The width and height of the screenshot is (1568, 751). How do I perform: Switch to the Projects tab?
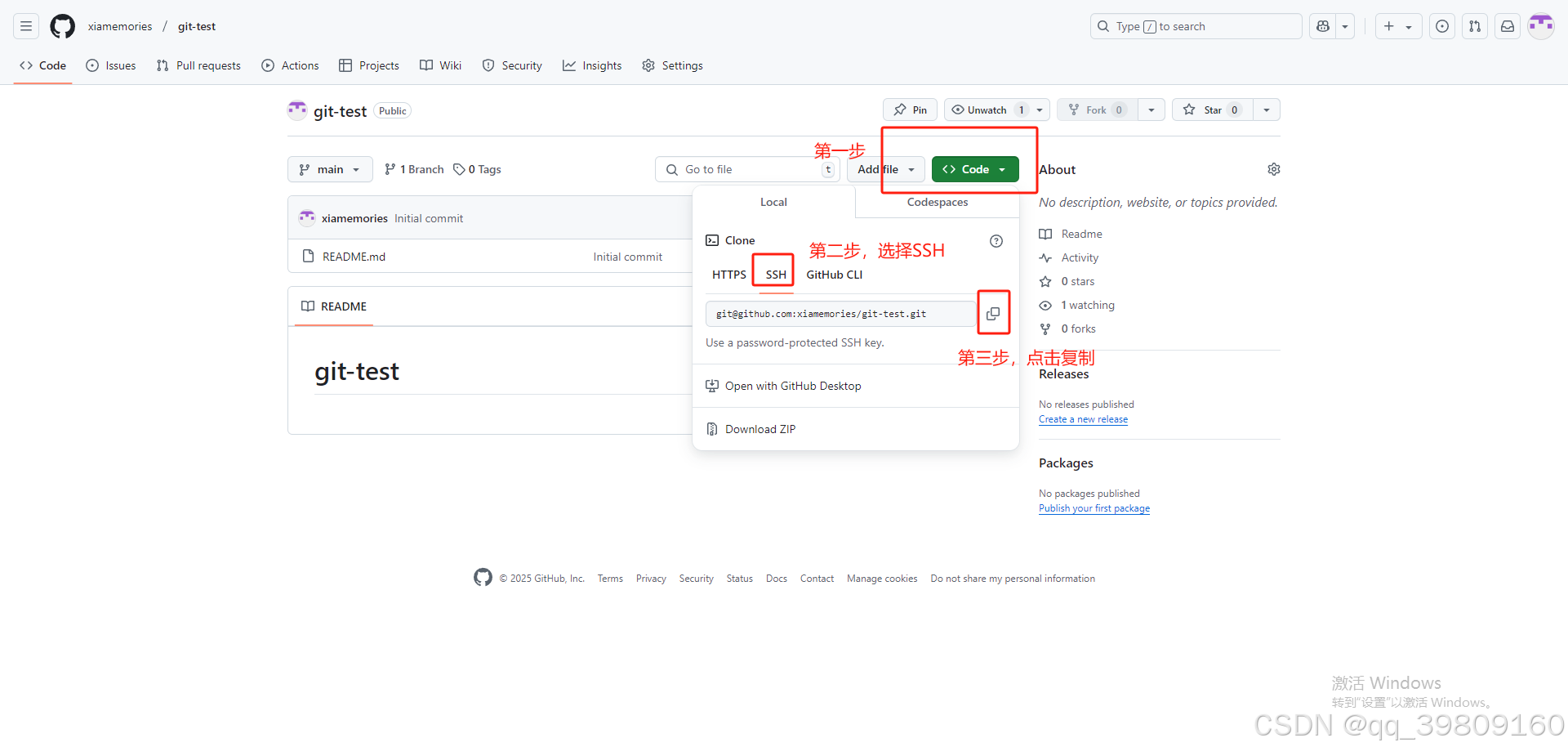(369, 65)
